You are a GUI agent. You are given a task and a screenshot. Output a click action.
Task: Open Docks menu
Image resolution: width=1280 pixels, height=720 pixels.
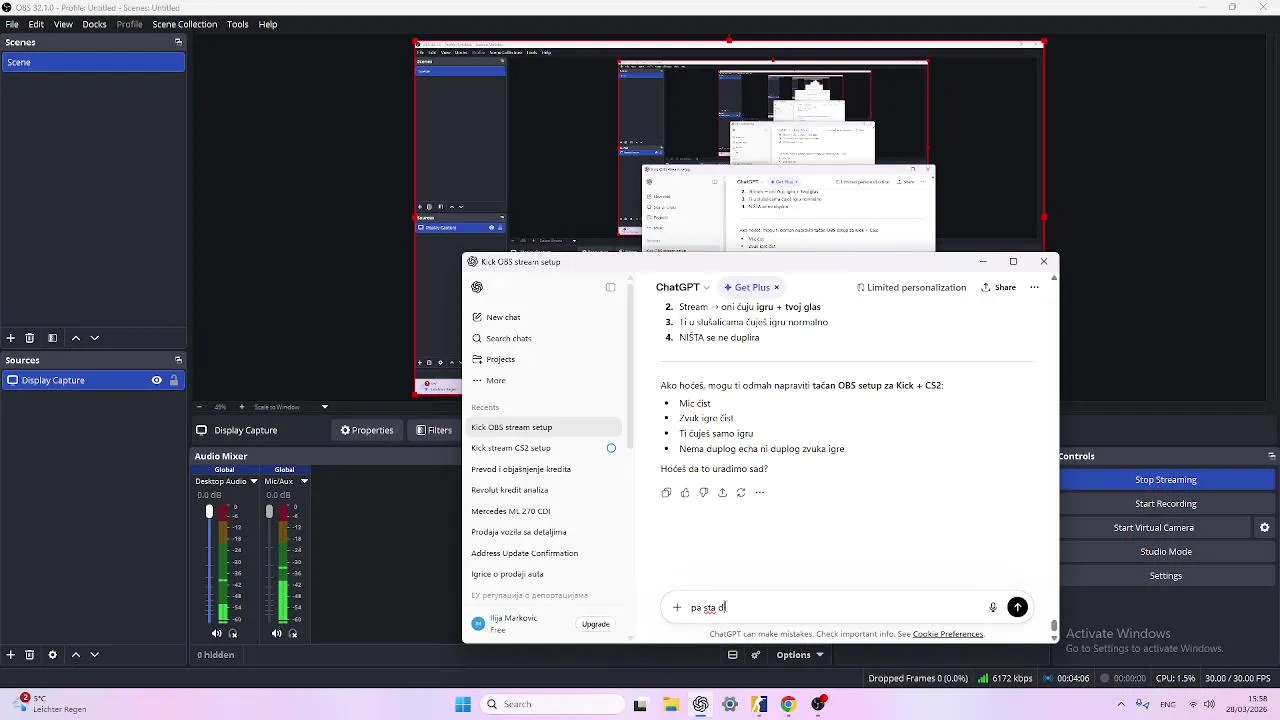click(94, 24)
